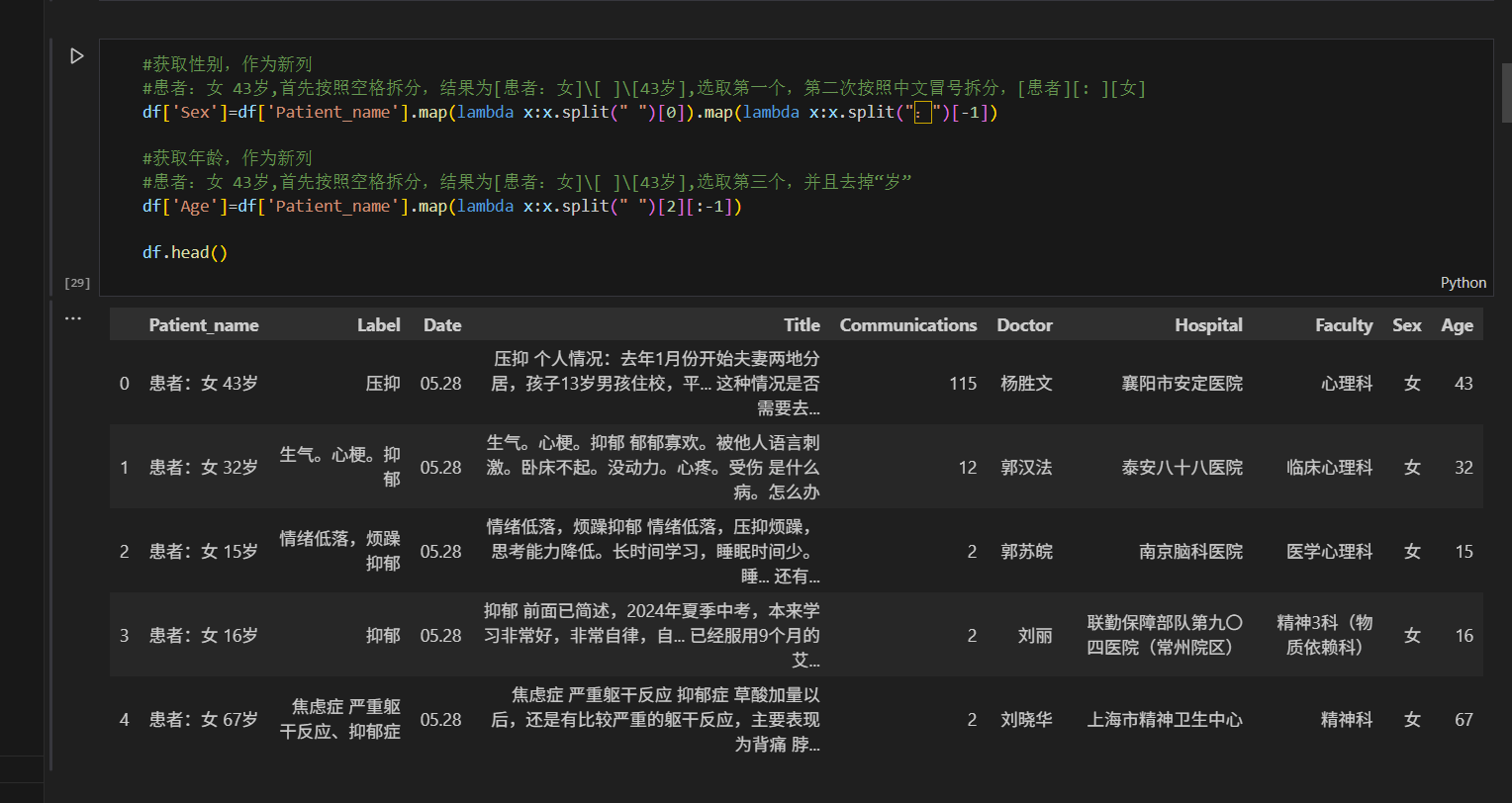Click the cell 患者：女 15岁
Image resolution: width=1512 pixels, height=803 pixels.
pyautogui.click(x=204, y=551)
